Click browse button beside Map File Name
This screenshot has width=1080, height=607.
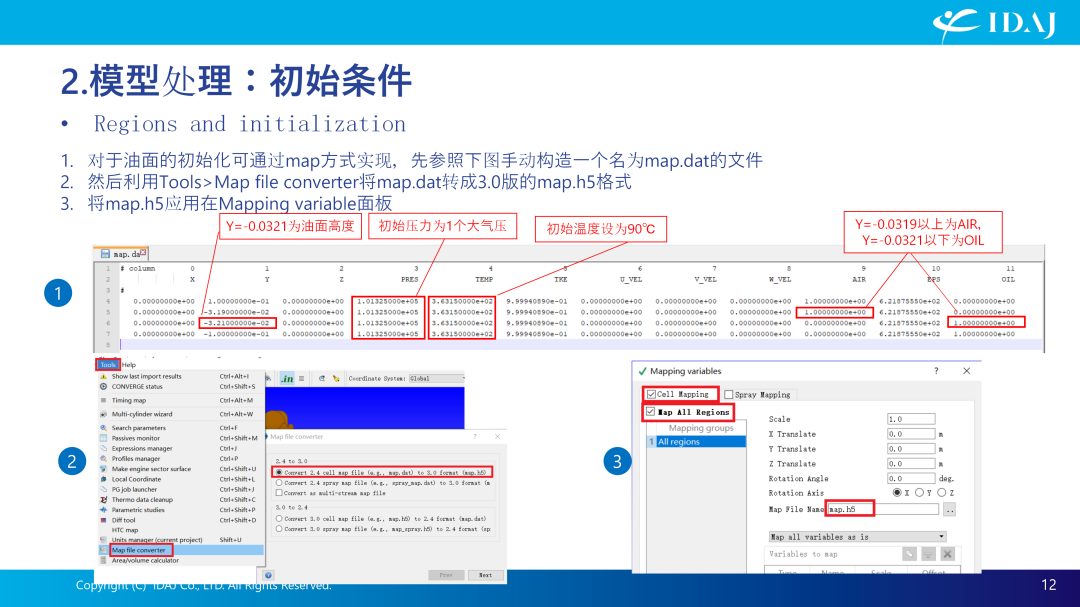pyautogui.click(x=950, y=510)
